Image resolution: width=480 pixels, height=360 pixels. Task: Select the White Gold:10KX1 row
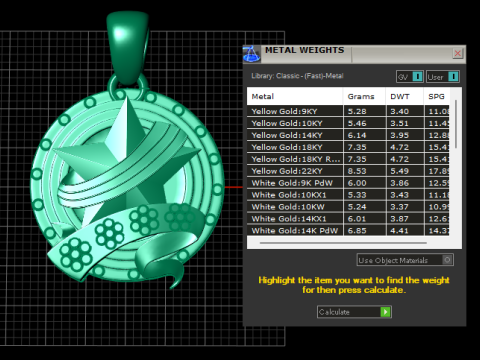[x=348, y=195]
